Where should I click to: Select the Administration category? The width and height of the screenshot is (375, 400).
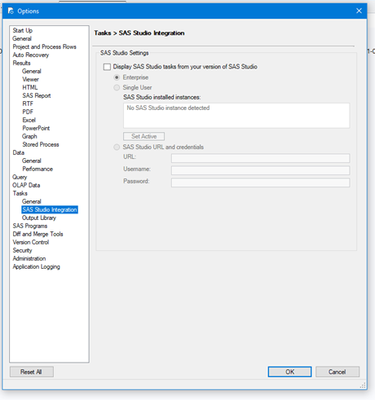pos(29,259)
